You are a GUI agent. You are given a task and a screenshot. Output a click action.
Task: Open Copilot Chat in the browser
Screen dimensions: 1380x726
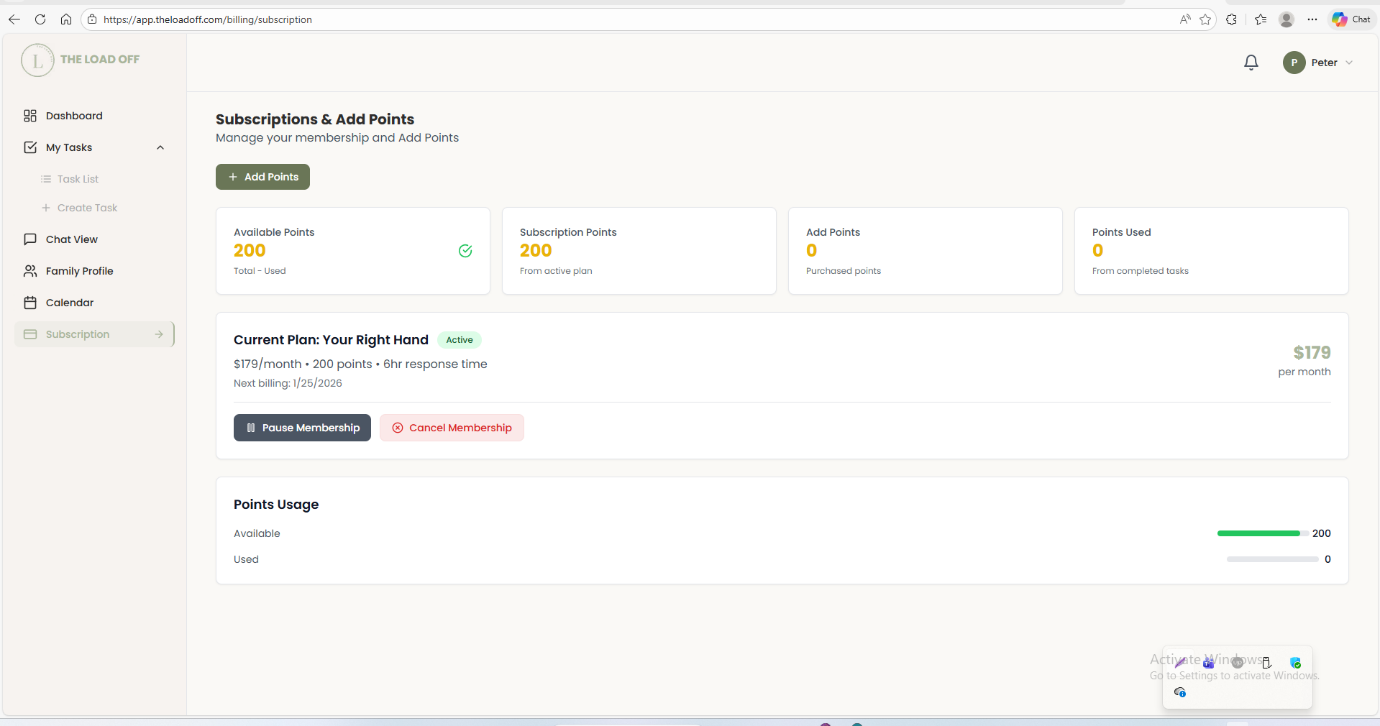point(1352,19)
